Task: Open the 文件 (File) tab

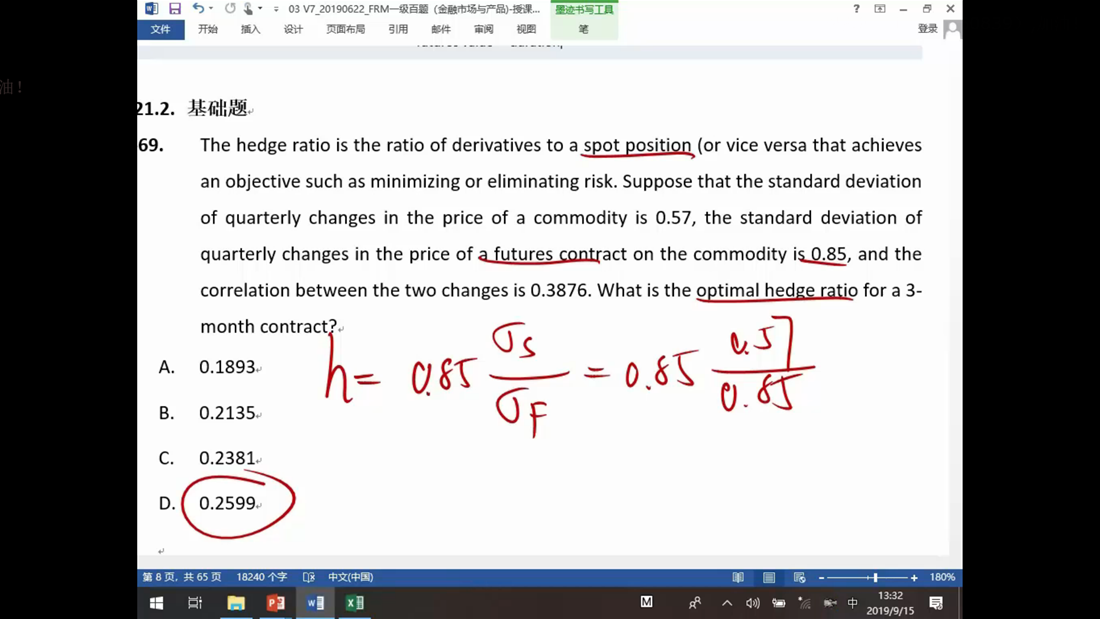Action: [160, 29]
